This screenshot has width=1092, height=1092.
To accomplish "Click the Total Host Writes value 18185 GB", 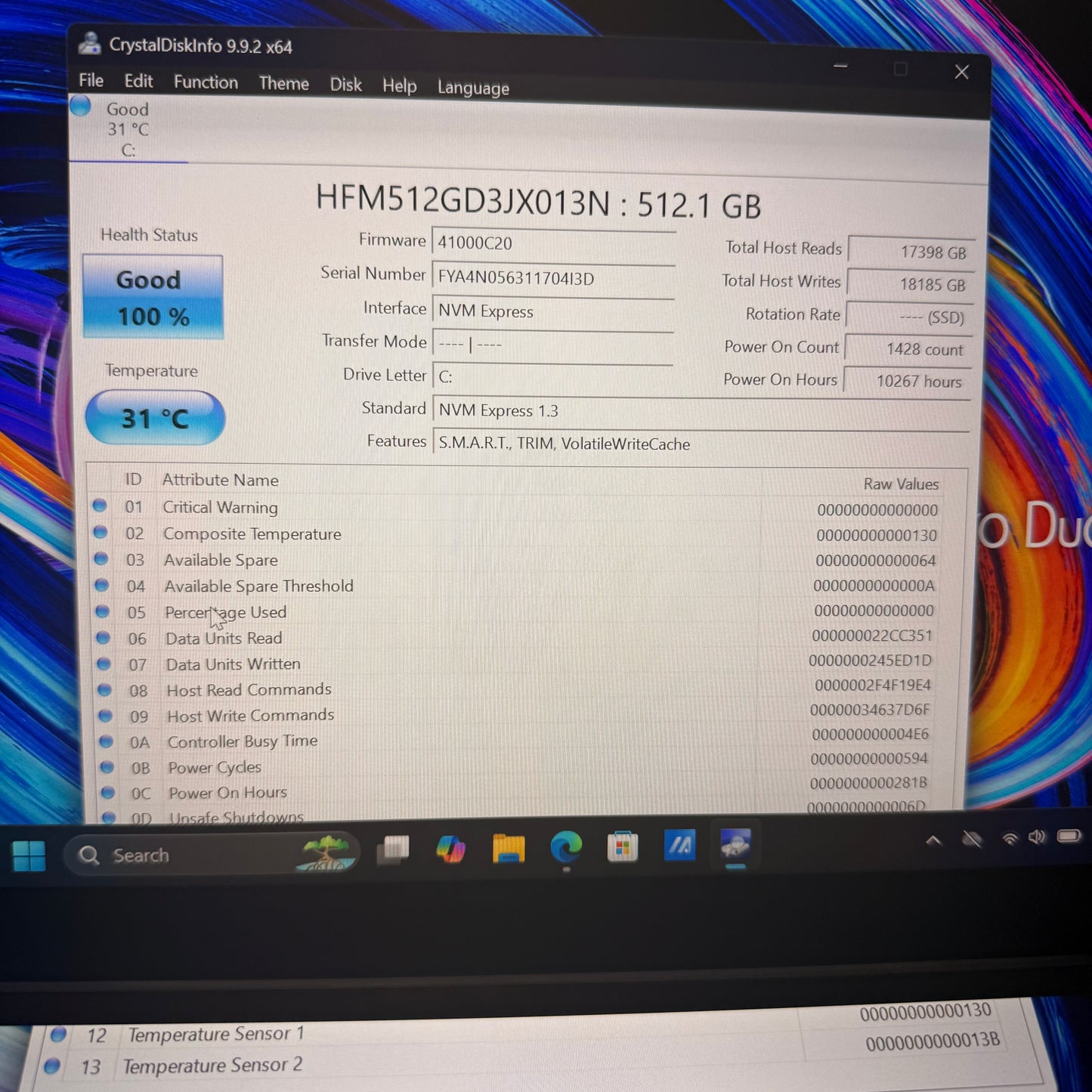I will 910,284.
